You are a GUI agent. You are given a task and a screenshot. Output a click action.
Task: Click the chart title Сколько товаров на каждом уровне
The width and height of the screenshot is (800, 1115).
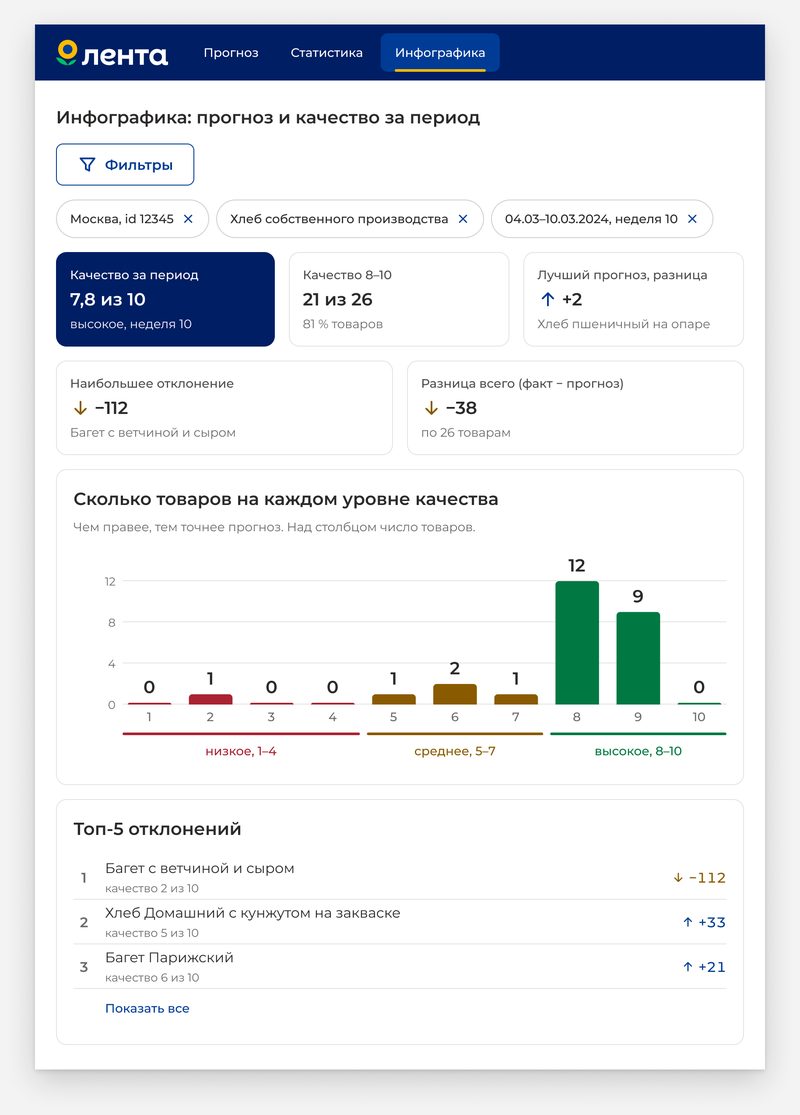(x=286, y=499)
